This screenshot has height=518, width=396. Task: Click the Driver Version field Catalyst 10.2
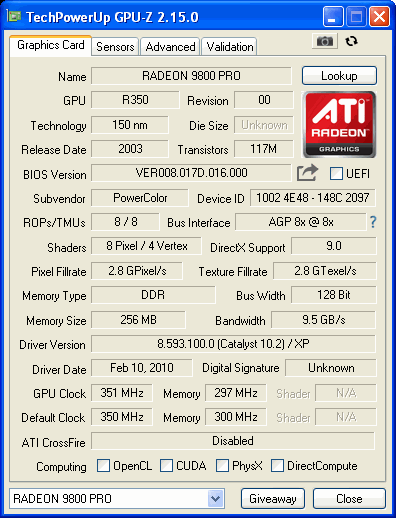pos(233,344)
